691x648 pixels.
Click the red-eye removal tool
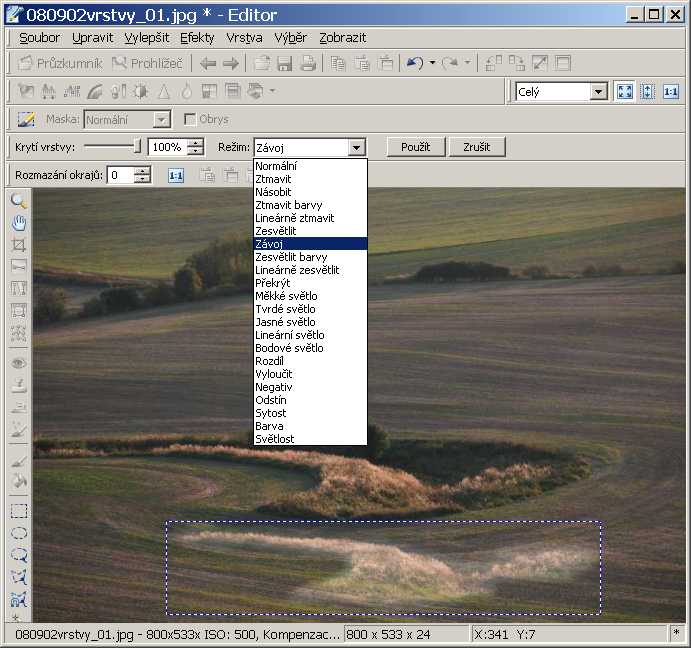[18, 364]
